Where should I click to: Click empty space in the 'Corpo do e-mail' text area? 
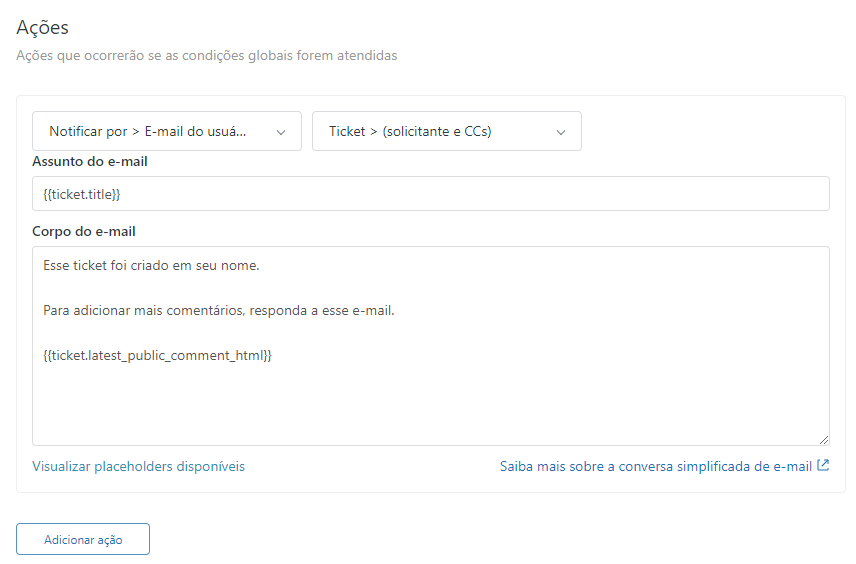tap(430, 400)
